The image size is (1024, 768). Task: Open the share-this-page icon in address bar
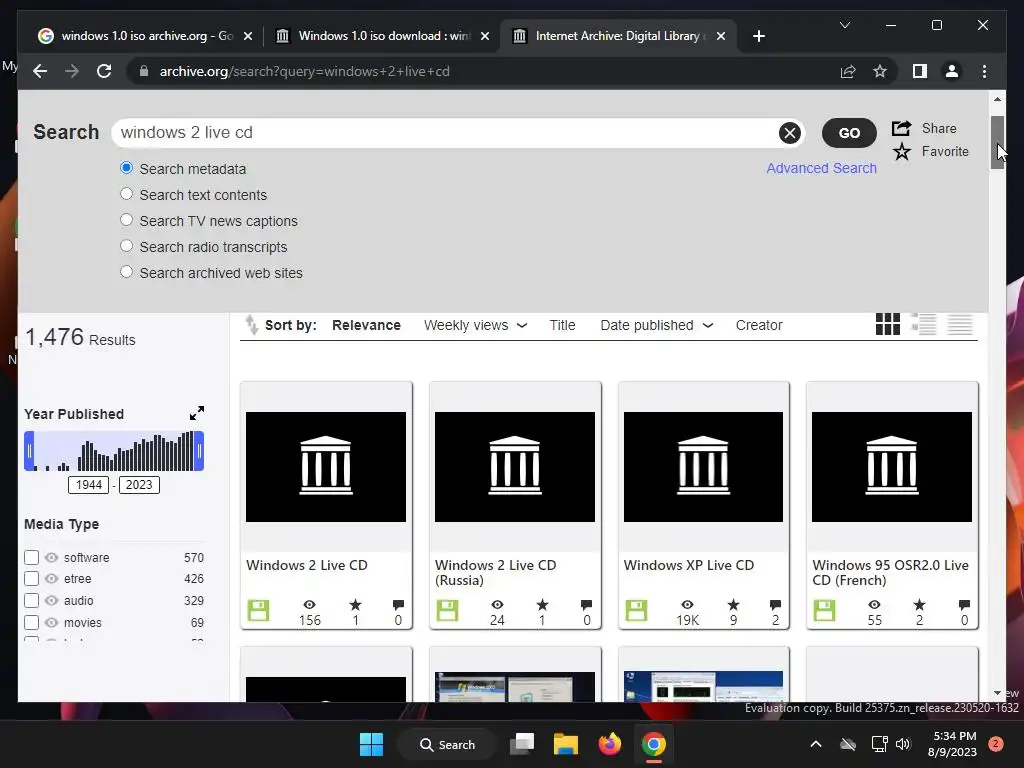[x=848, y=71]
